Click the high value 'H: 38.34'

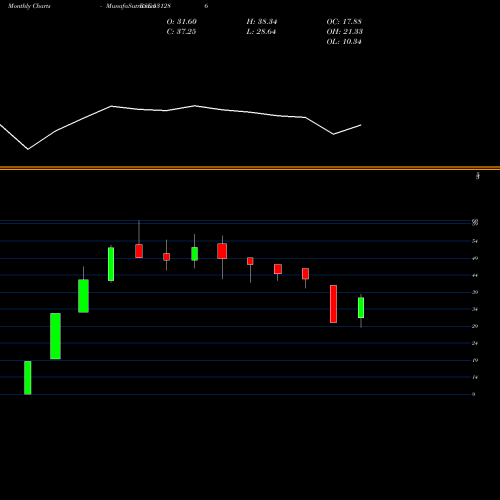262,22
